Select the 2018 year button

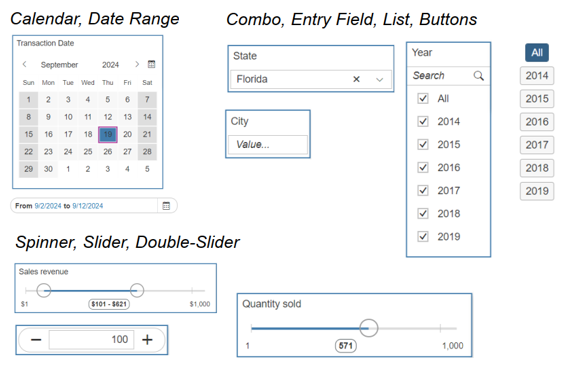coord(537,168)
